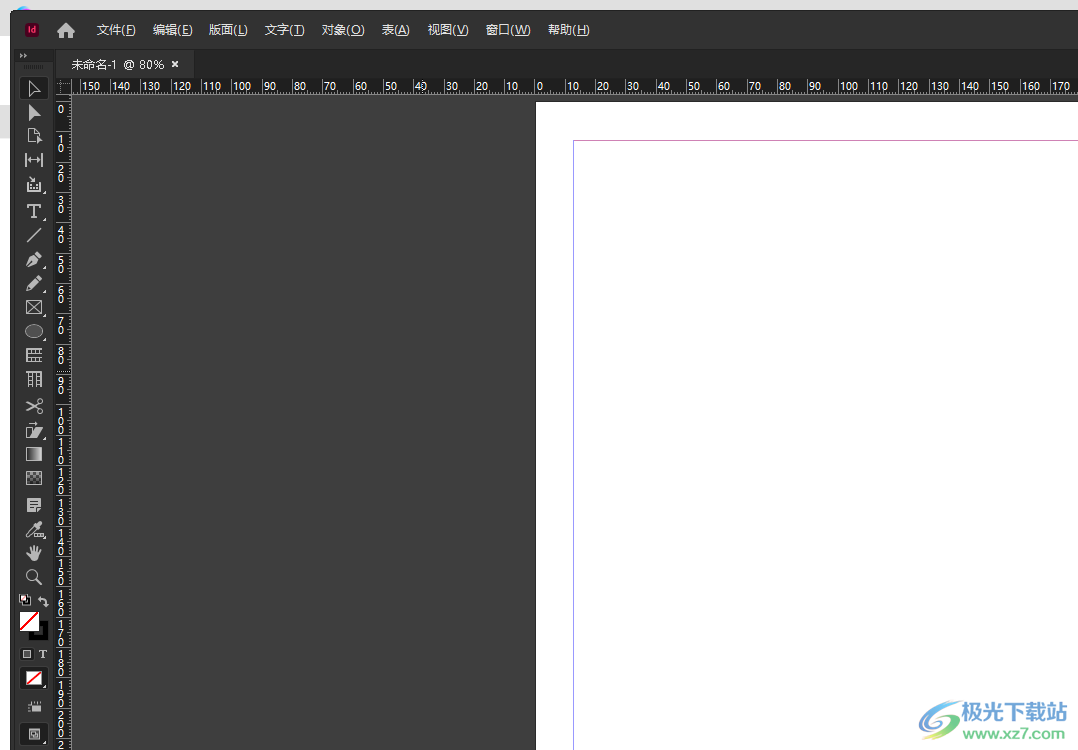Open the screen mode button

(x=34, y=734)
